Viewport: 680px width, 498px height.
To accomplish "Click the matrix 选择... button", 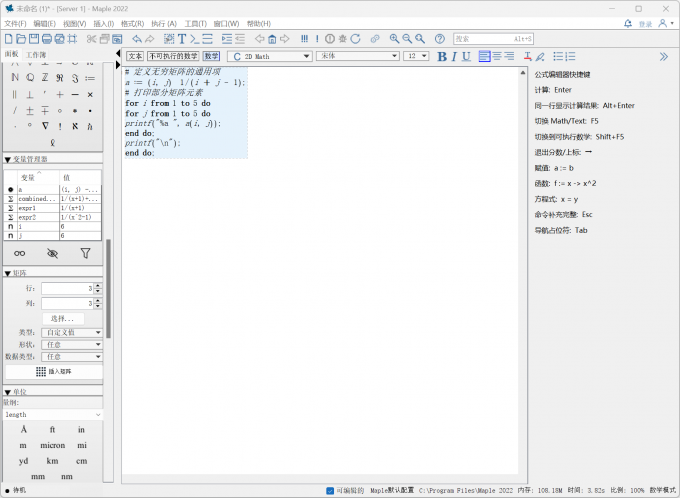I will click(x=63, y=319).
